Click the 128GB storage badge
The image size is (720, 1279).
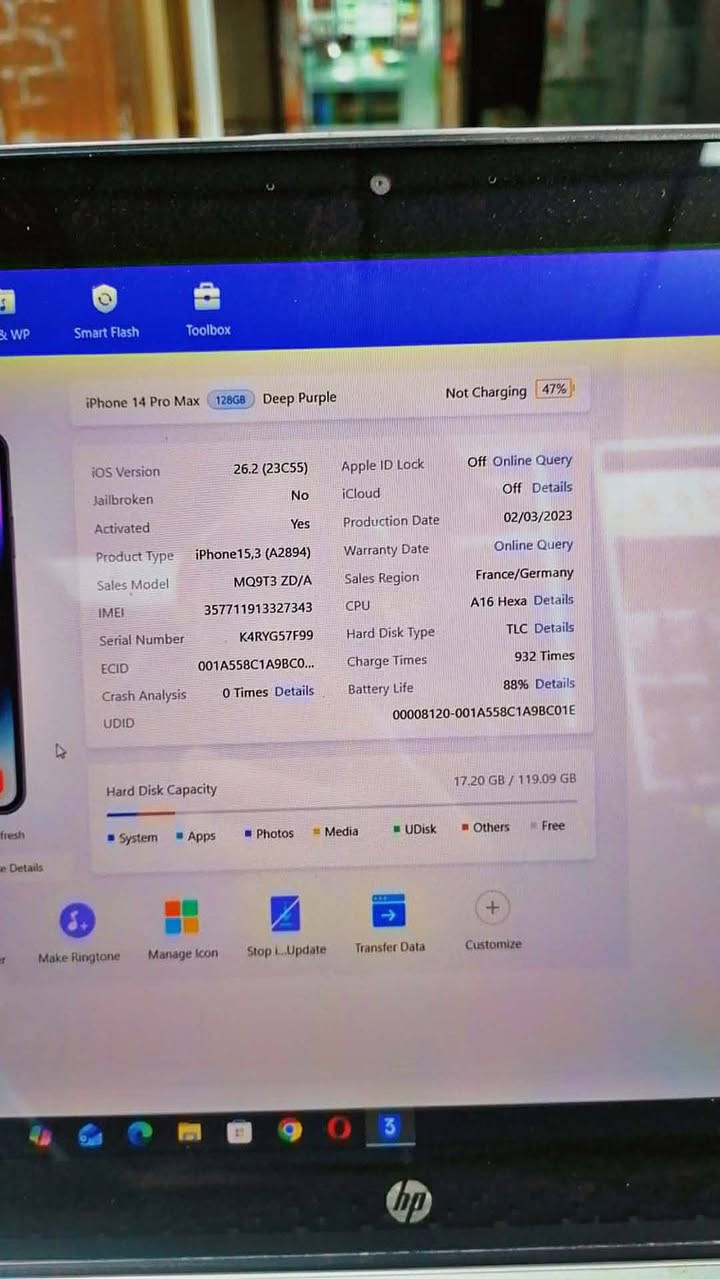pos(230,400)
